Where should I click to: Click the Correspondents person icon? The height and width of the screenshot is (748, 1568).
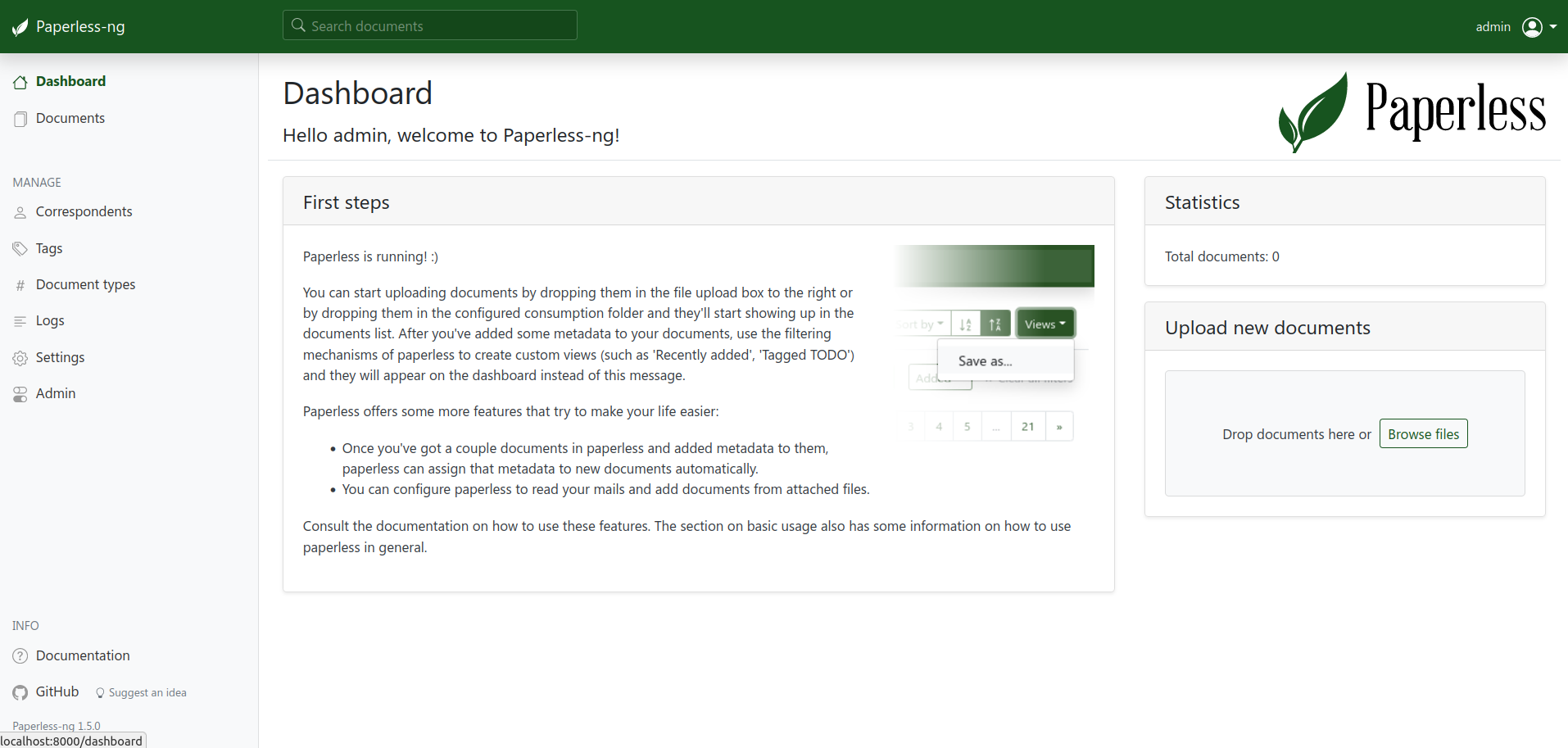click(20, 212)
